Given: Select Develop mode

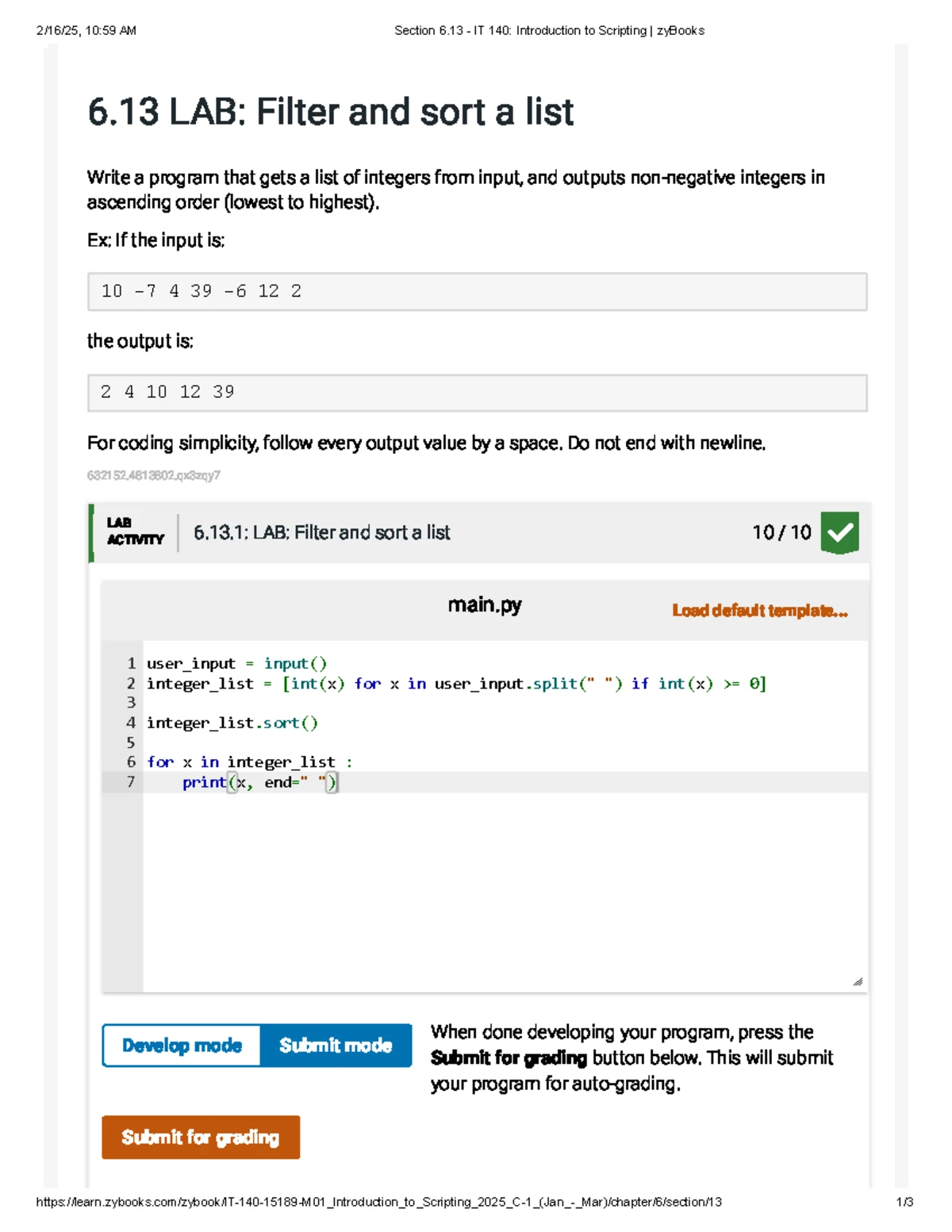Looking at the screenshot, I should [181, 1045].
